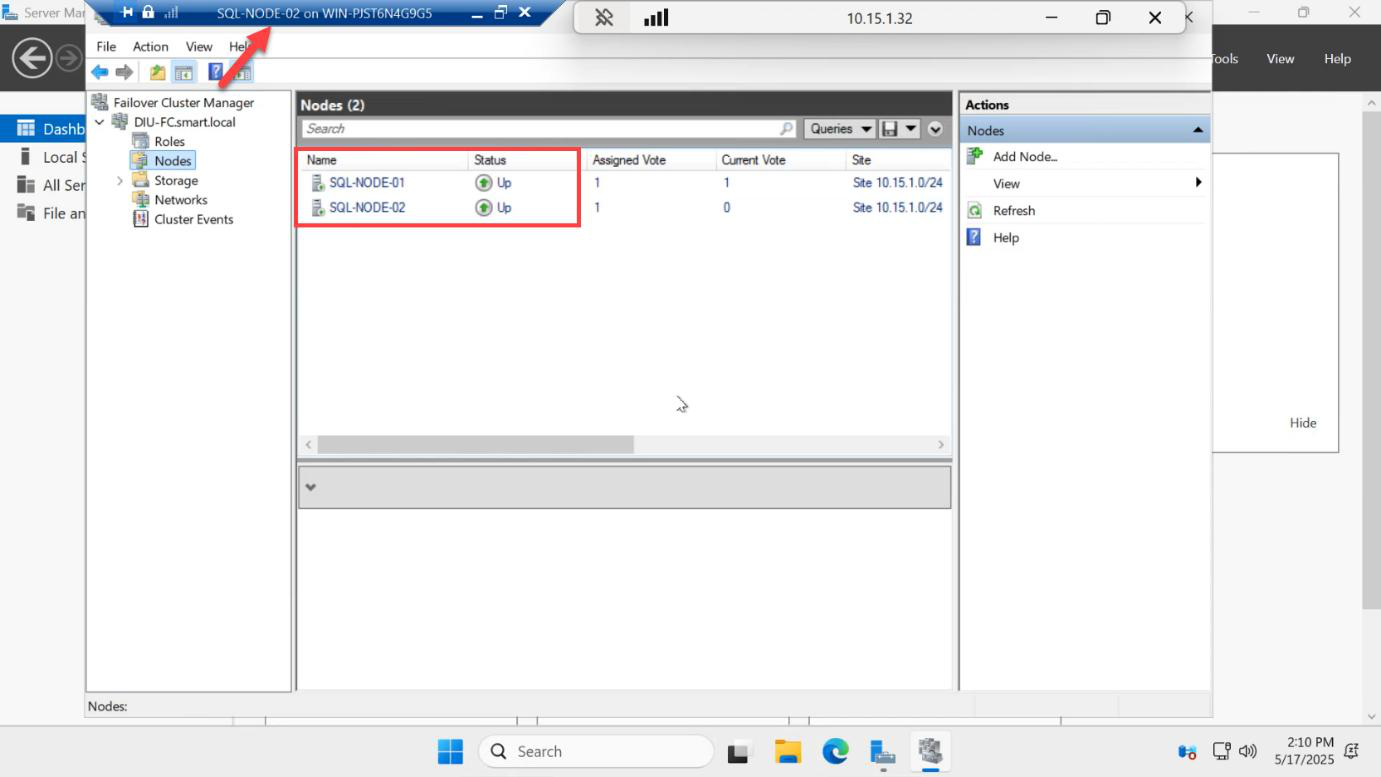
Task: Click SQL-NODE-01 green Up status icon
Action: click(484, 183)
